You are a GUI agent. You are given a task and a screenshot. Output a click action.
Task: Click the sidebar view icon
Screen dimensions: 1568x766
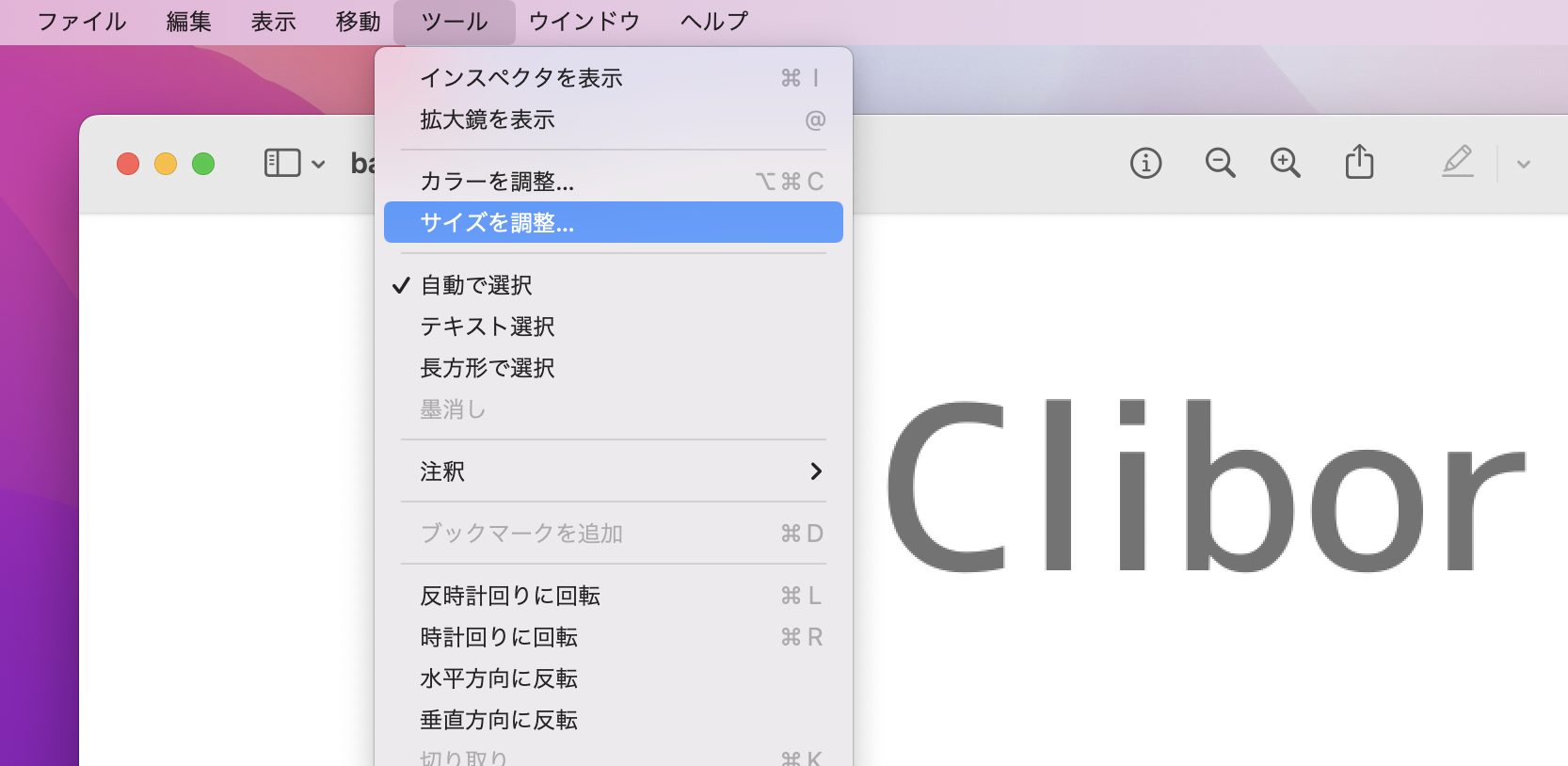click(x=282, y=164)
